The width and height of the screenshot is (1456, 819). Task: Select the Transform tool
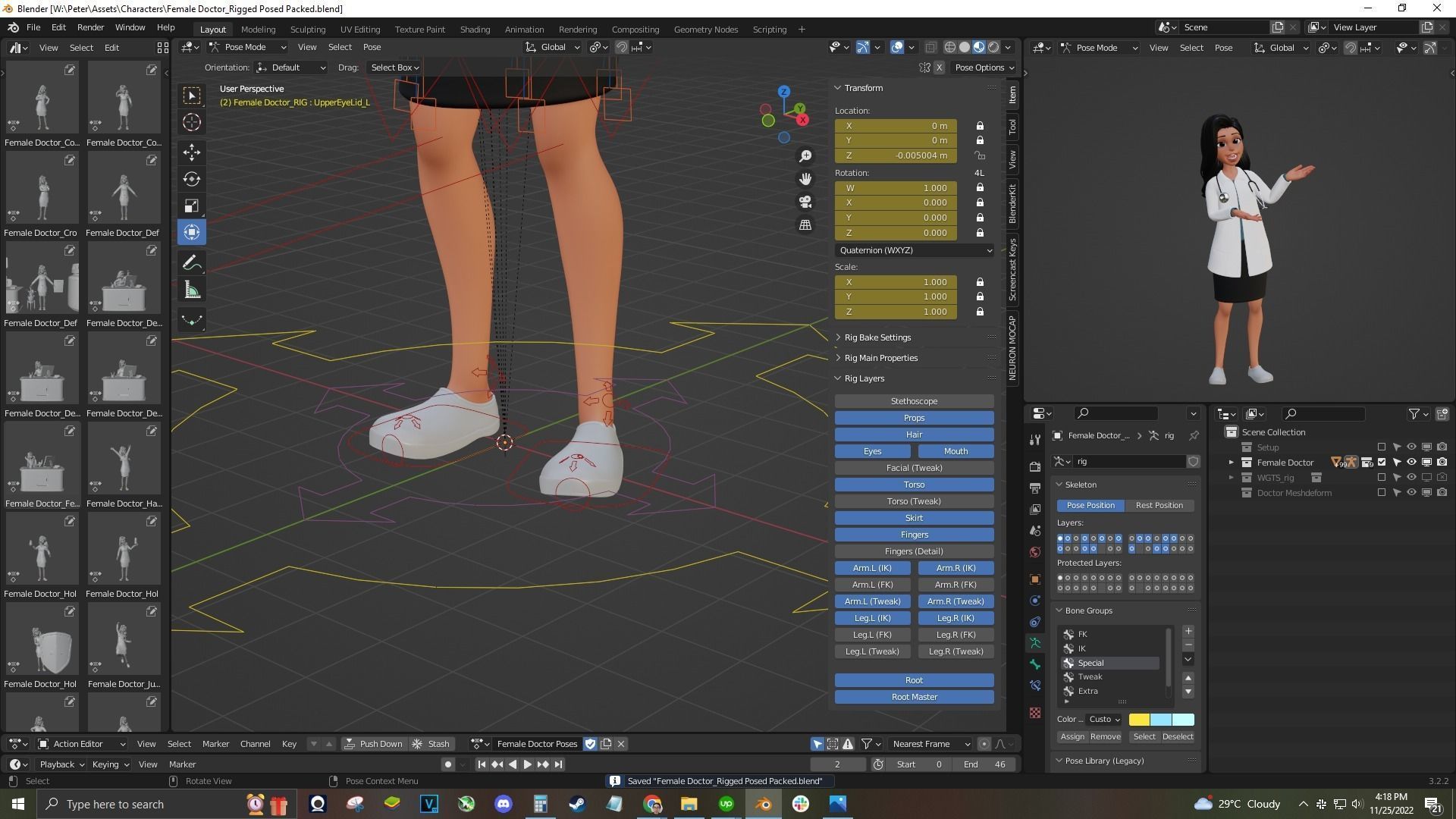tap(192, 232)
